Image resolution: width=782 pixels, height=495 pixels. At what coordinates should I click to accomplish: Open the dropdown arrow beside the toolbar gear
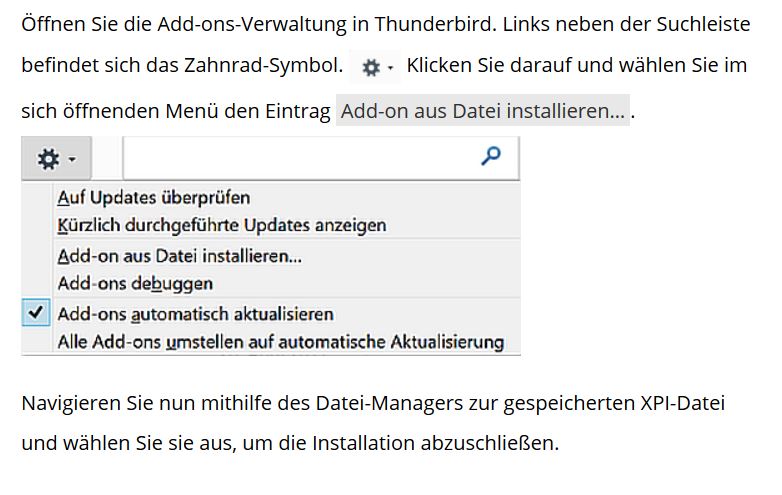coord(73,160)
